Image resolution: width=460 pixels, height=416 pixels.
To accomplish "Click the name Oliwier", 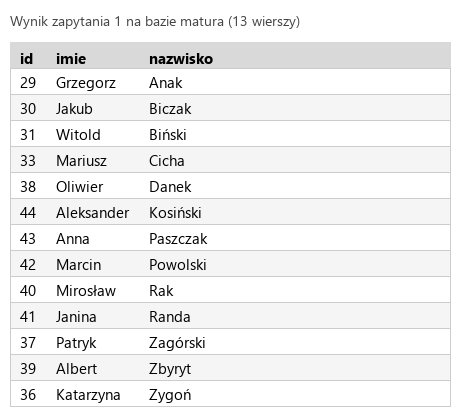I will click(x=79, y=187).
